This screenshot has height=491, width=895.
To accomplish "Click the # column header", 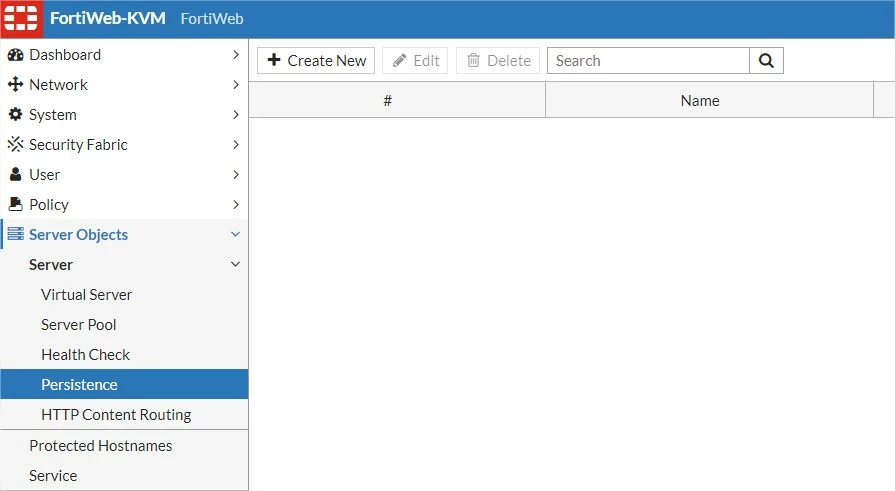I will (x=397, y=100).
